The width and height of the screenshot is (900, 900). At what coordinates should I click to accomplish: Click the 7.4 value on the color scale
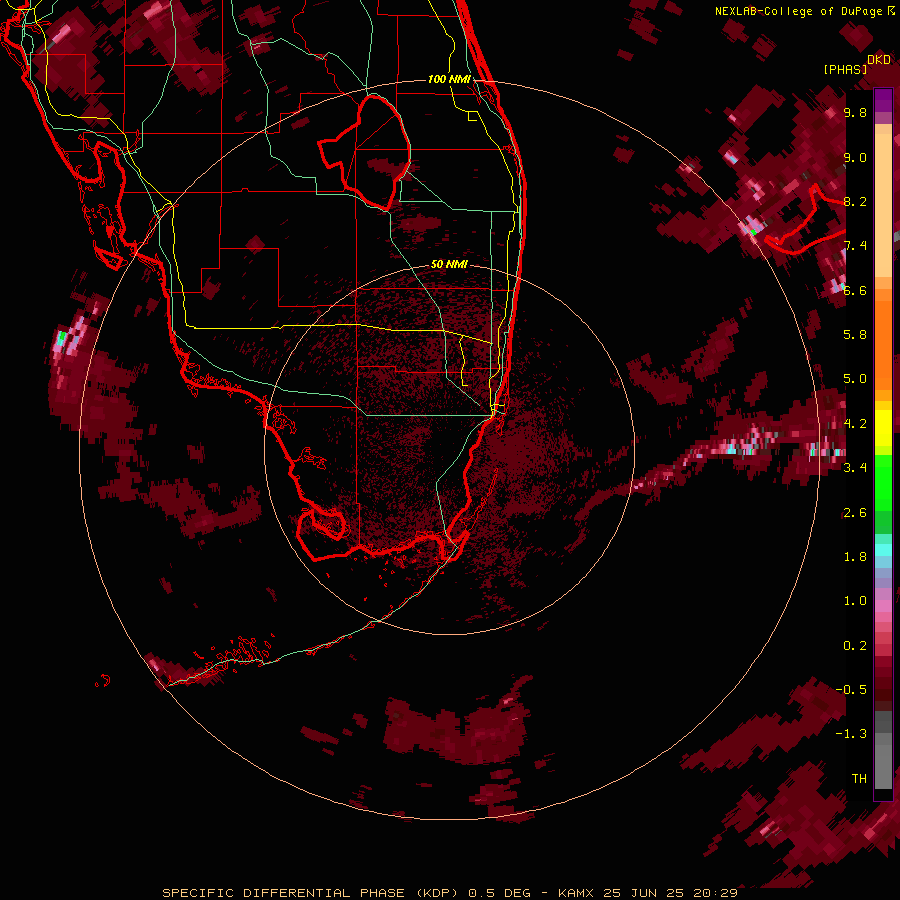pyautogui.click(x=855, y=246)
